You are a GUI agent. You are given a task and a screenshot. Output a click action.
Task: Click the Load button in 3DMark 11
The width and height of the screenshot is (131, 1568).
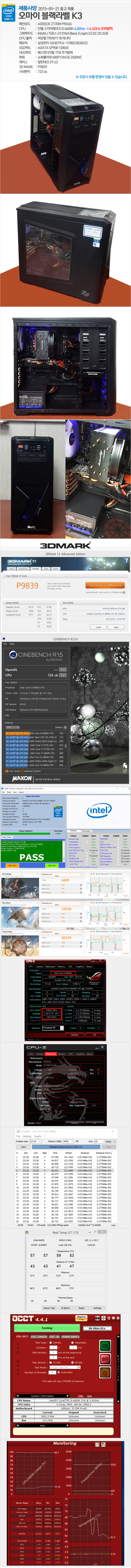tap(98, 627)
